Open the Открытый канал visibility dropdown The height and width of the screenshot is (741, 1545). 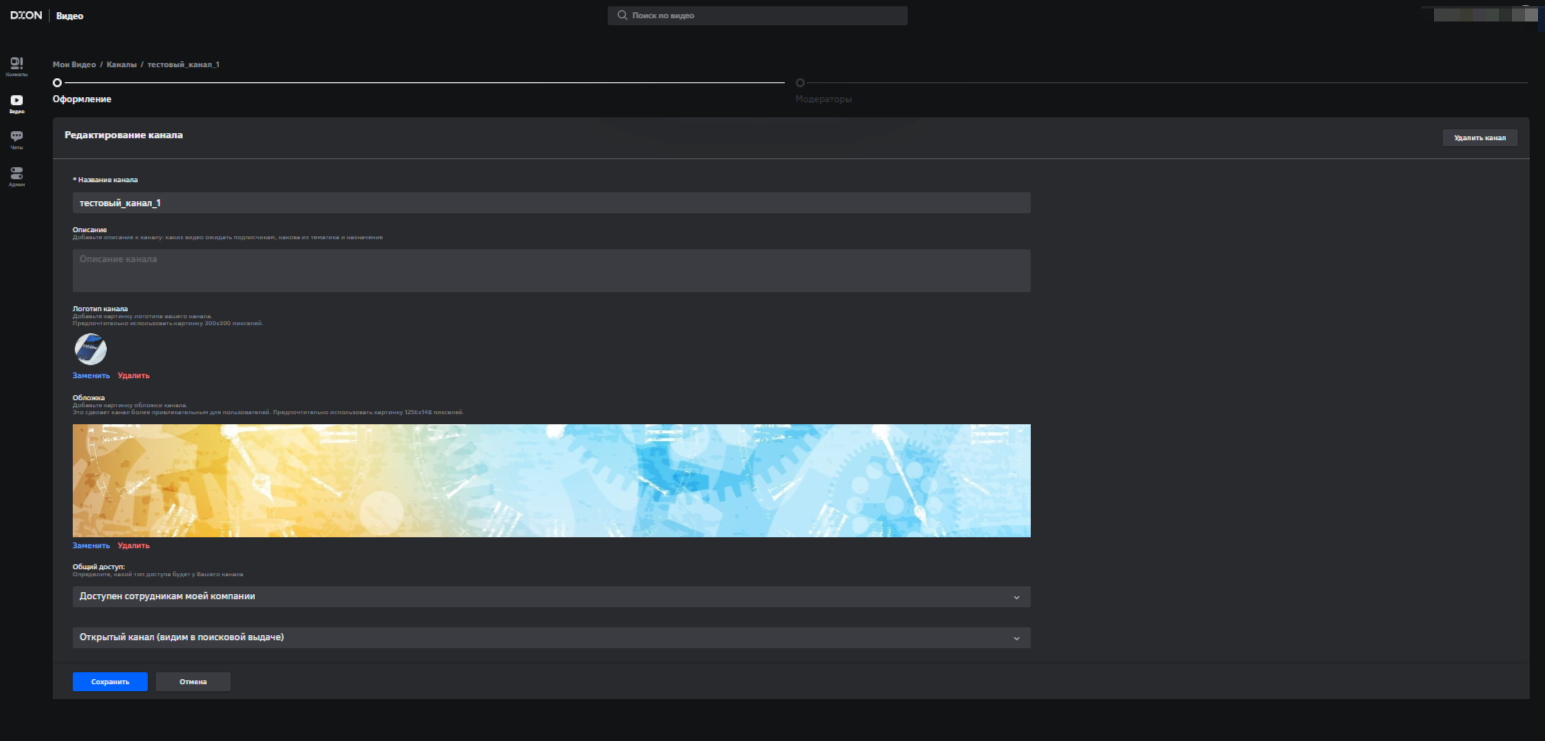[x=551, y=638]
